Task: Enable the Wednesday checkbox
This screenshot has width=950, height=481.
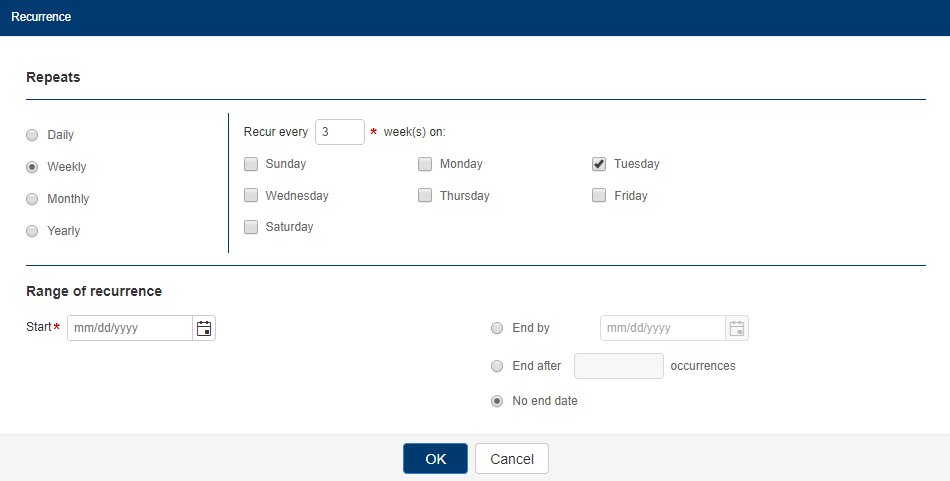Action: point(251,196)
